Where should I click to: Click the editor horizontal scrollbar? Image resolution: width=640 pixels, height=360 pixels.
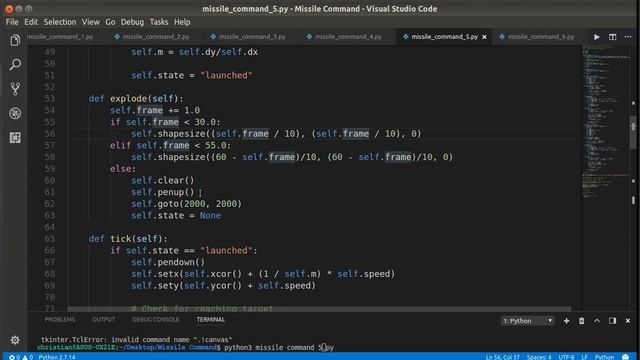coord(319,309)
